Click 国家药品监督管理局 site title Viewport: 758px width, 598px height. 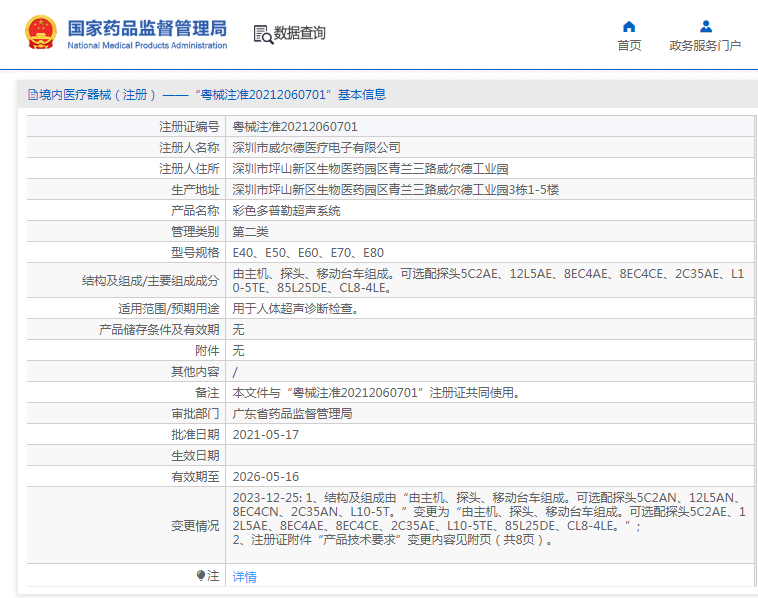[147, 28]
